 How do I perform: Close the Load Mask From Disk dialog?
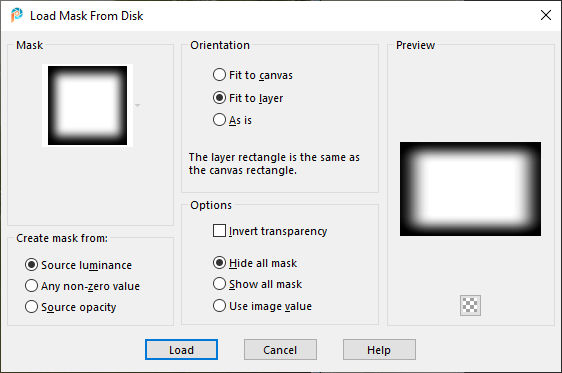click(x=546, y=15)
